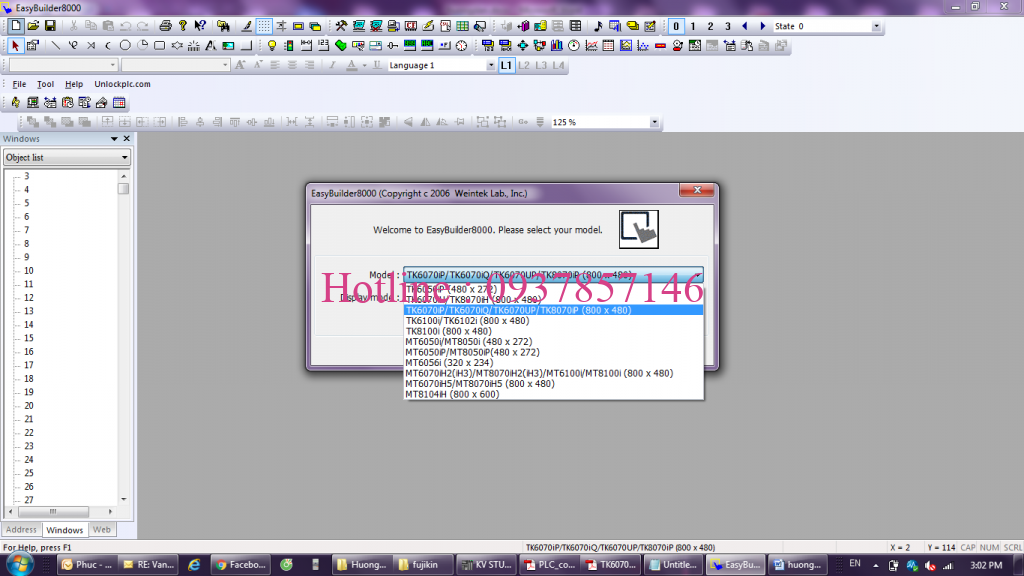Select the Windows tab at panel bottom
1024x576 pixels.
pyautogui.click(x=64, y=530)
